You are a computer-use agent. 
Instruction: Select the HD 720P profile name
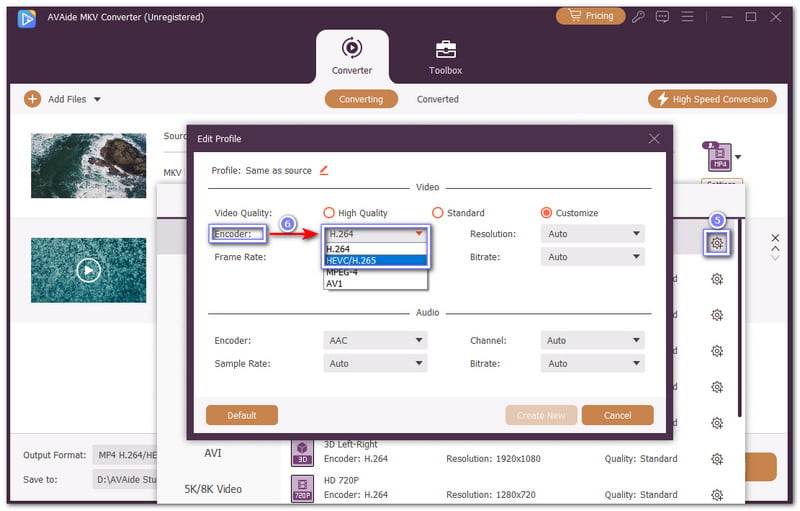[x=341, y=480]
